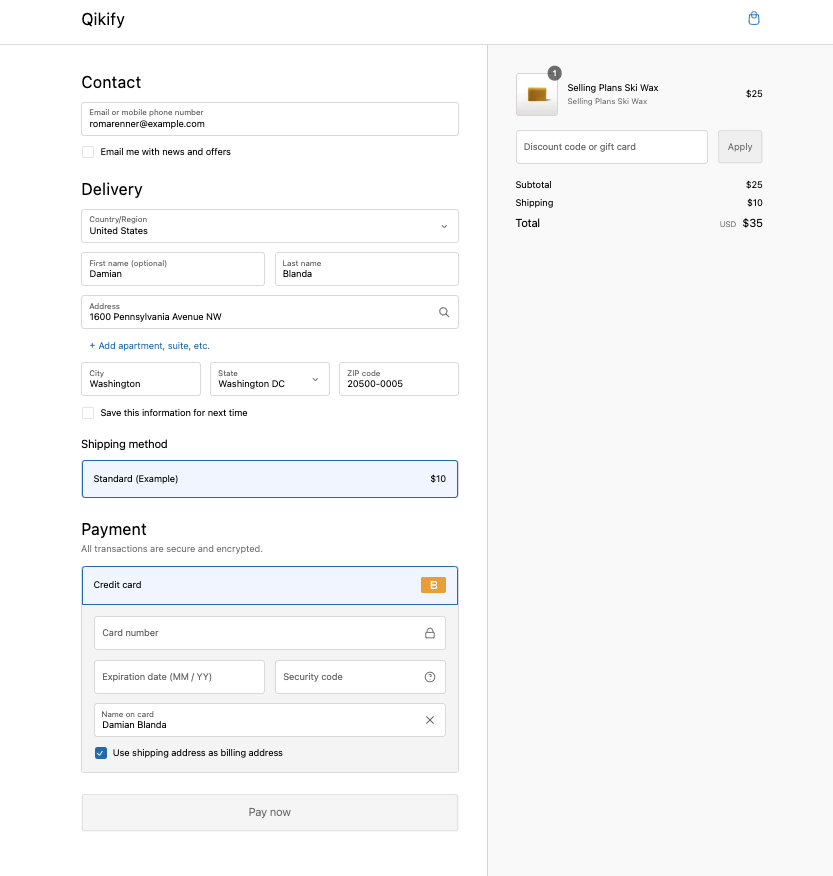
Task: Click the Pay now button
Action: click(270, 812)
